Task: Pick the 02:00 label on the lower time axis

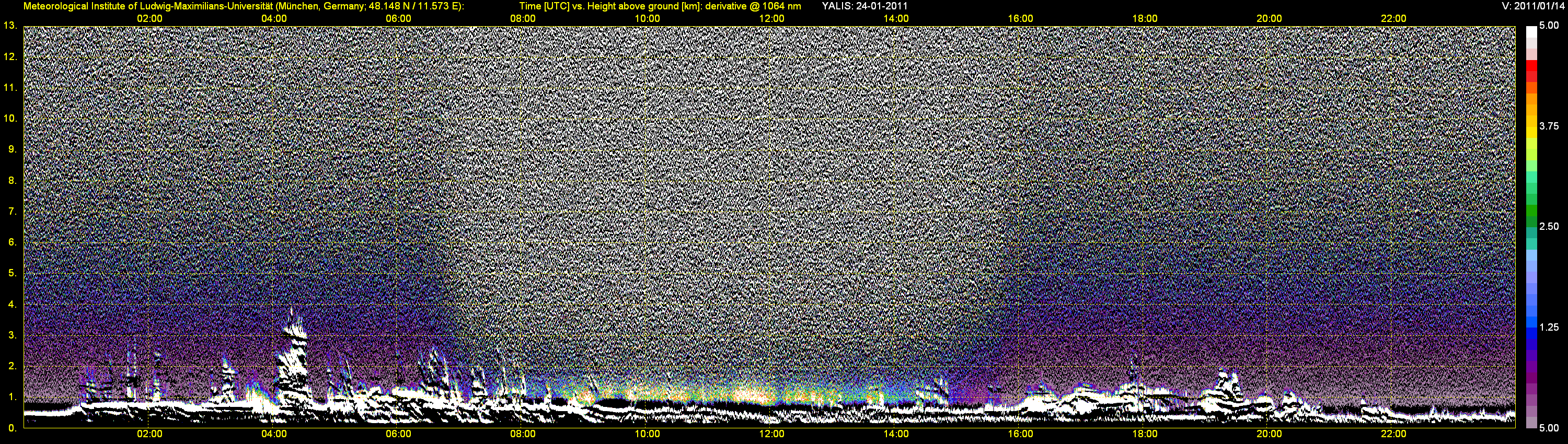Action: [x=149, y=434]
